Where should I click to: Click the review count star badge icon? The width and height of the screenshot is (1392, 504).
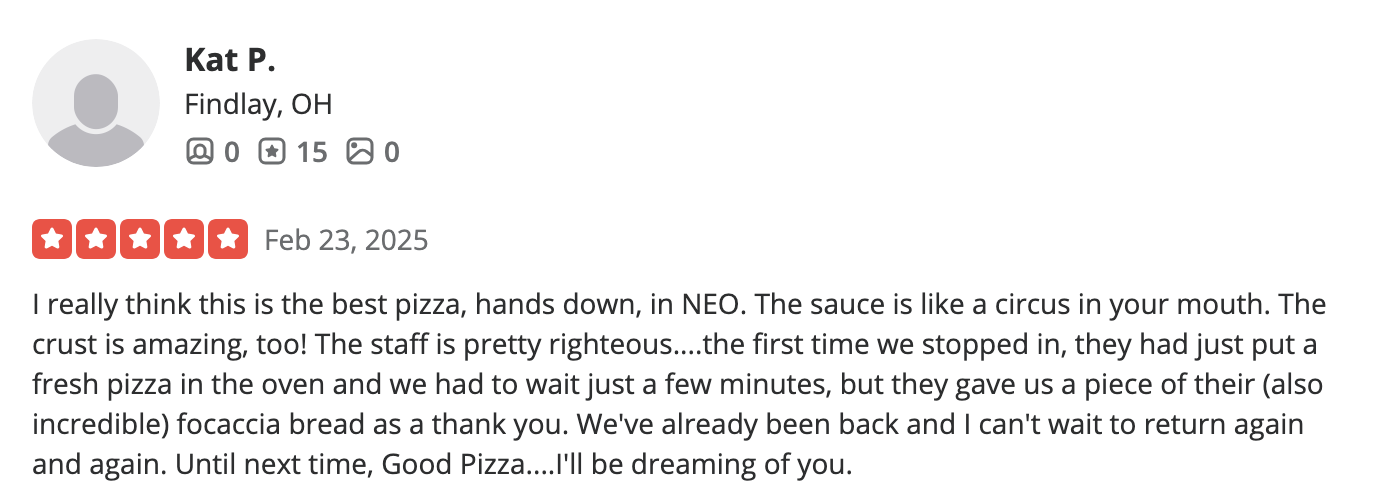[272, 152]
